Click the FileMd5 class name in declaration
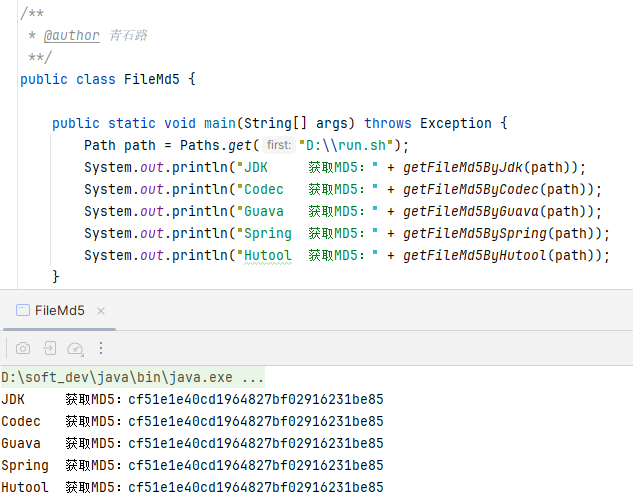The height and width of the screenshot is (501, 633). [x=154, y=79]
